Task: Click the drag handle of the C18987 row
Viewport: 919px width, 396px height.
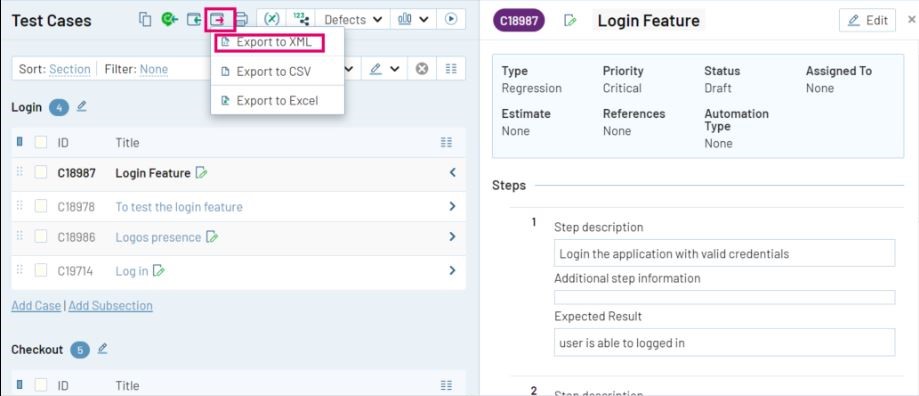Action: point(19,172)
